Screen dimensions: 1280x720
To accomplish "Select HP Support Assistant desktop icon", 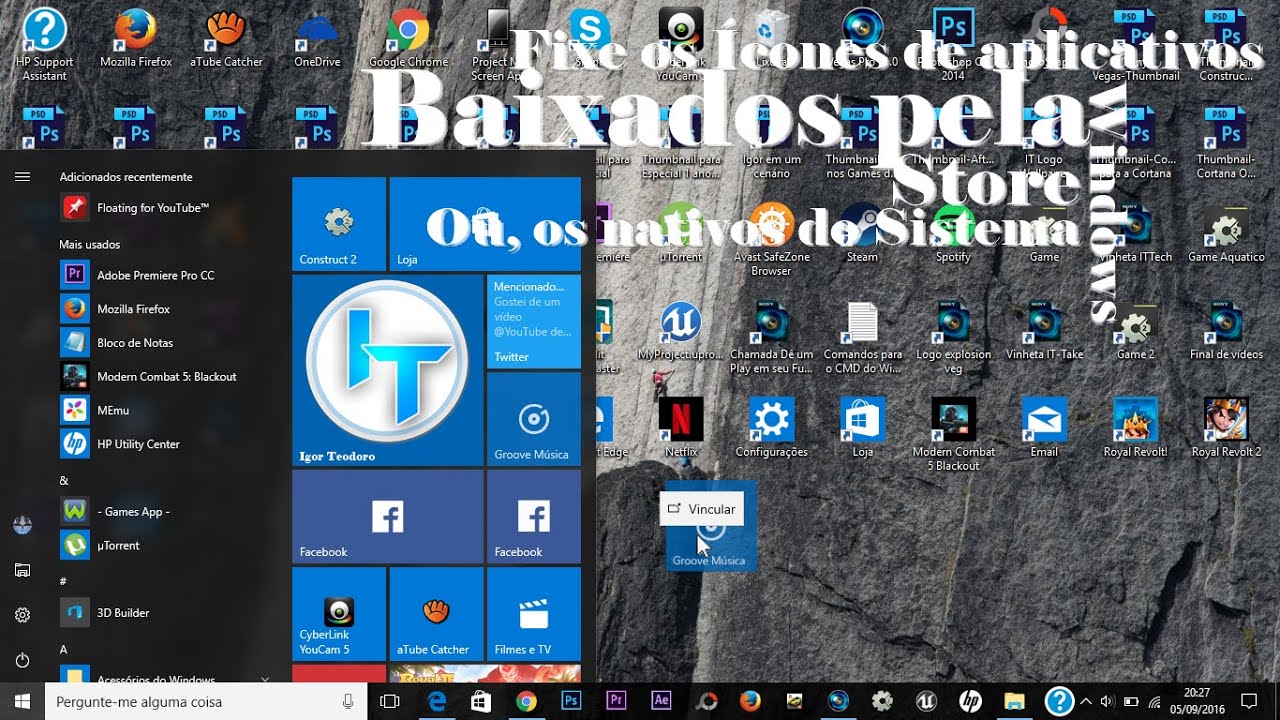I will click(x=45, y=45).
